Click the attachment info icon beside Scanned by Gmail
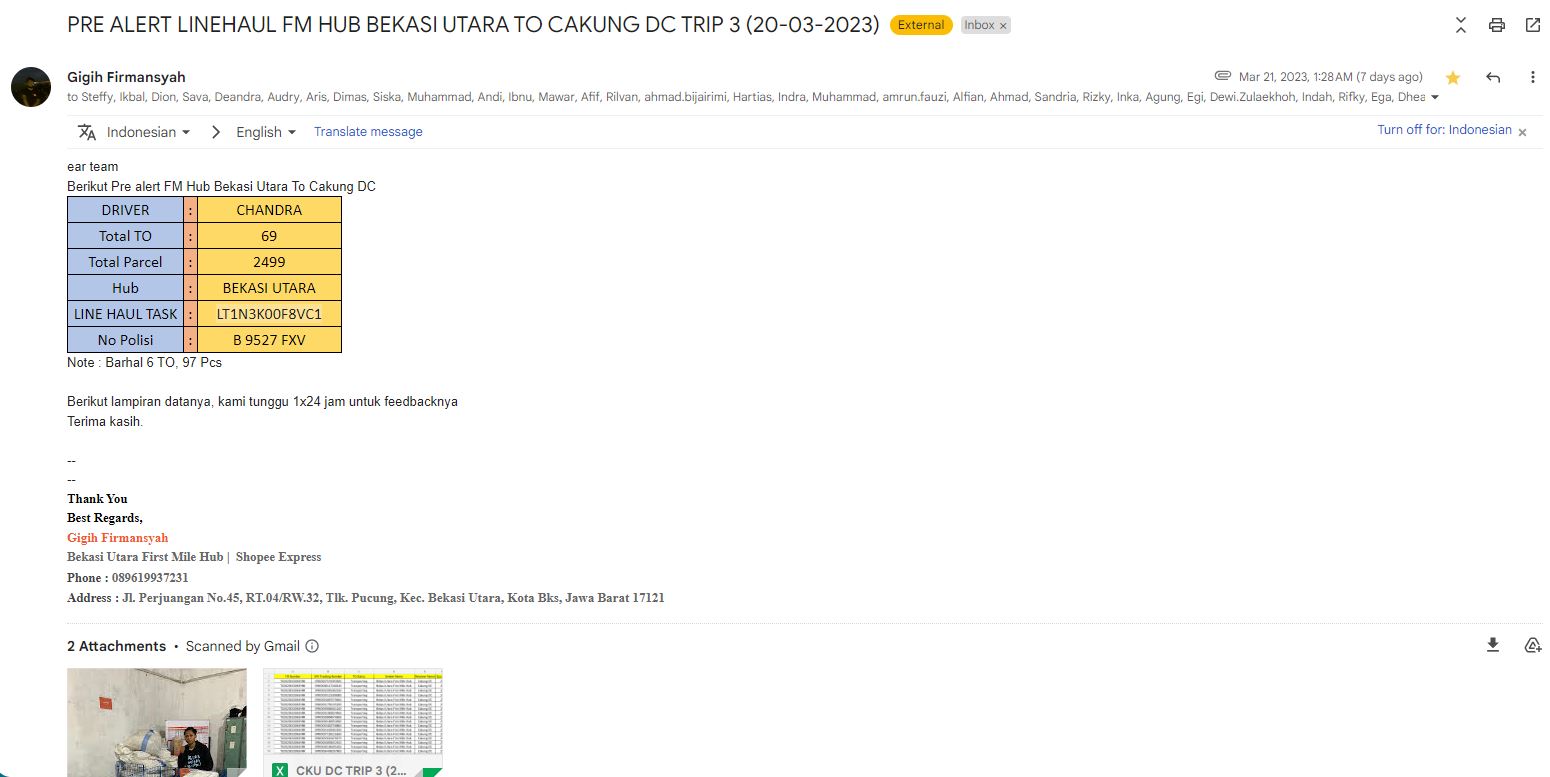1550x777 pixels. pyautogui.click(x=312, y=646)
